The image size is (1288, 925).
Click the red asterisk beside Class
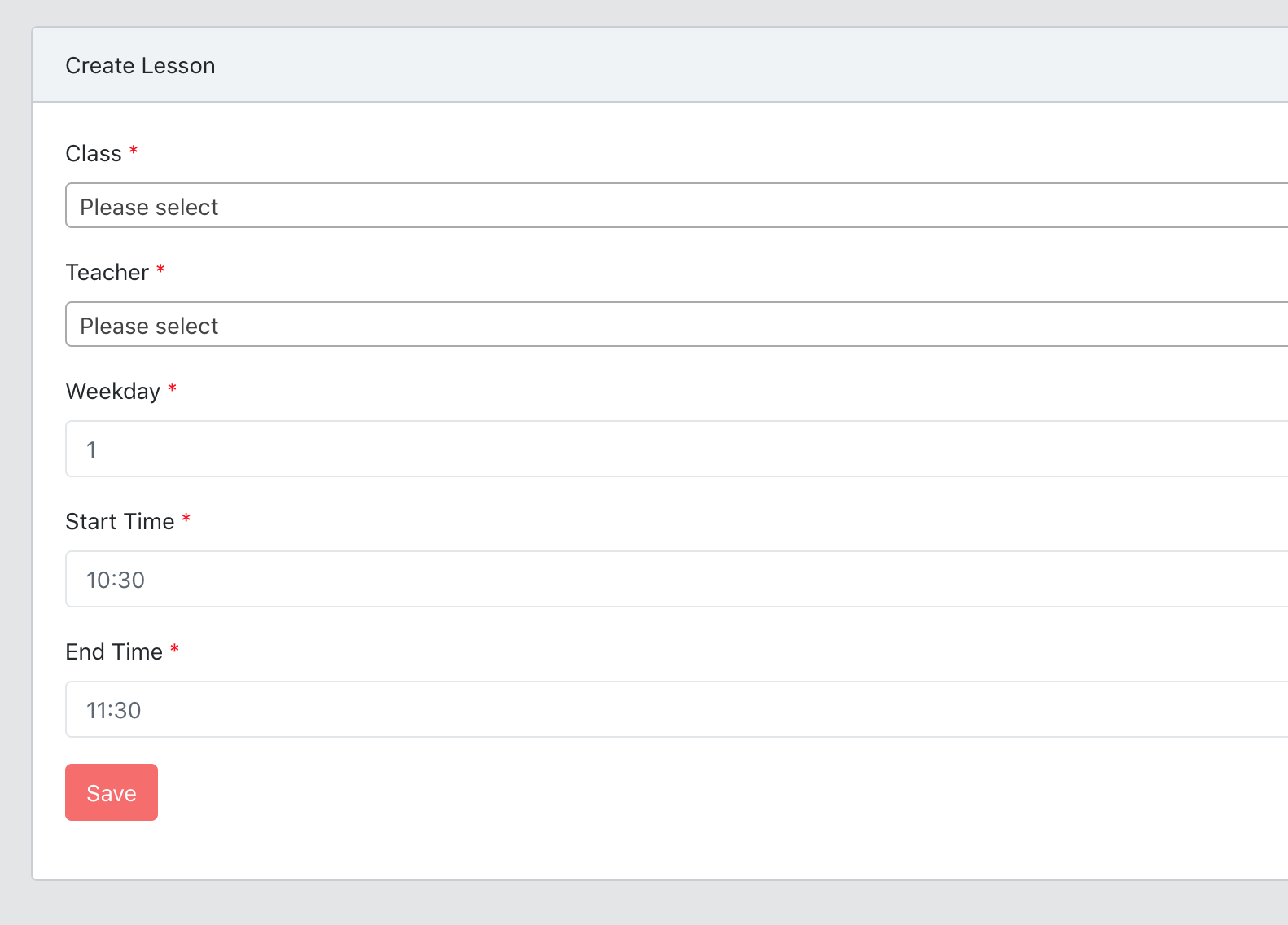pos(134,151)
